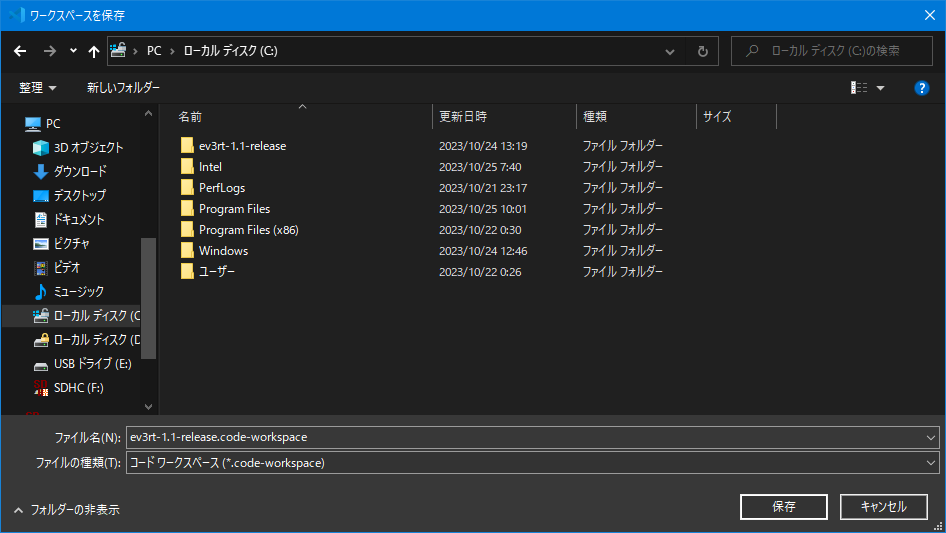946x533 pixels.
Task: Click folder icon of ev3rt-1.1-release
Action: point(187,145)
